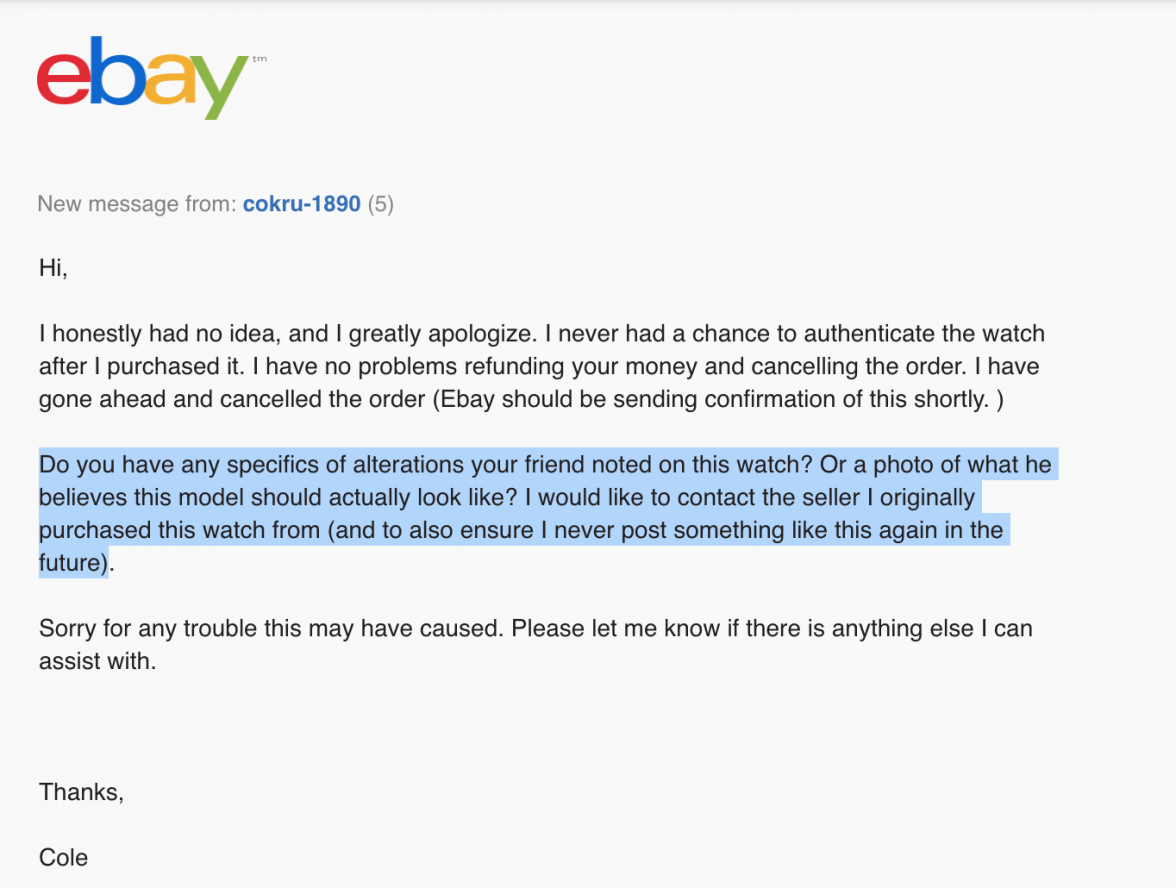Click the "New message from:" label
Image resolution: width=1176 pixels, height=888 pixels.
click(x=137, y=204)
